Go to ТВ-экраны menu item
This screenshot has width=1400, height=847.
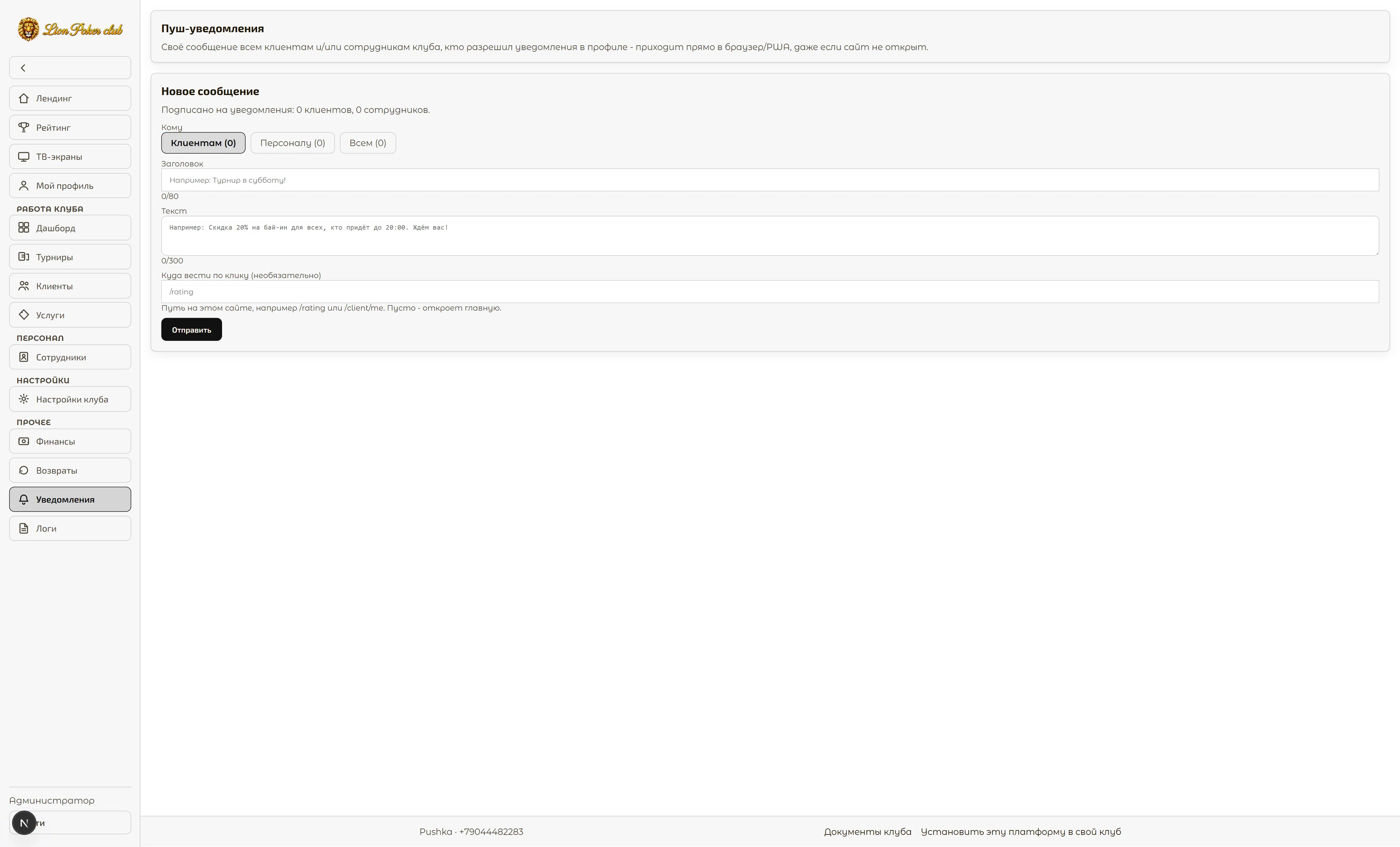70,156
